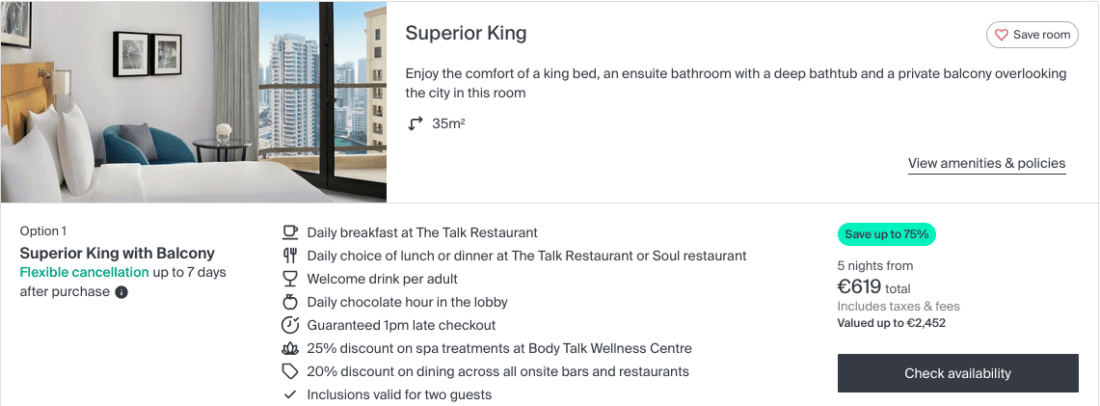Viewport: 1100px width, 406px height.
Task: Click the late checkout clock icon
Action: [290, 325]
